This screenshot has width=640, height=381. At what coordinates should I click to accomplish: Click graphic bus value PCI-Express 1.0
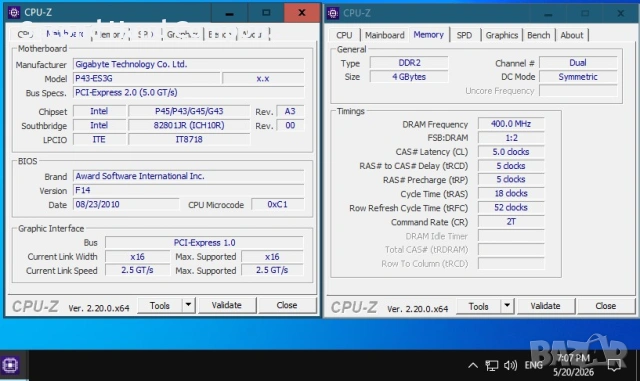pyautogui.click(x=204, y=243)
